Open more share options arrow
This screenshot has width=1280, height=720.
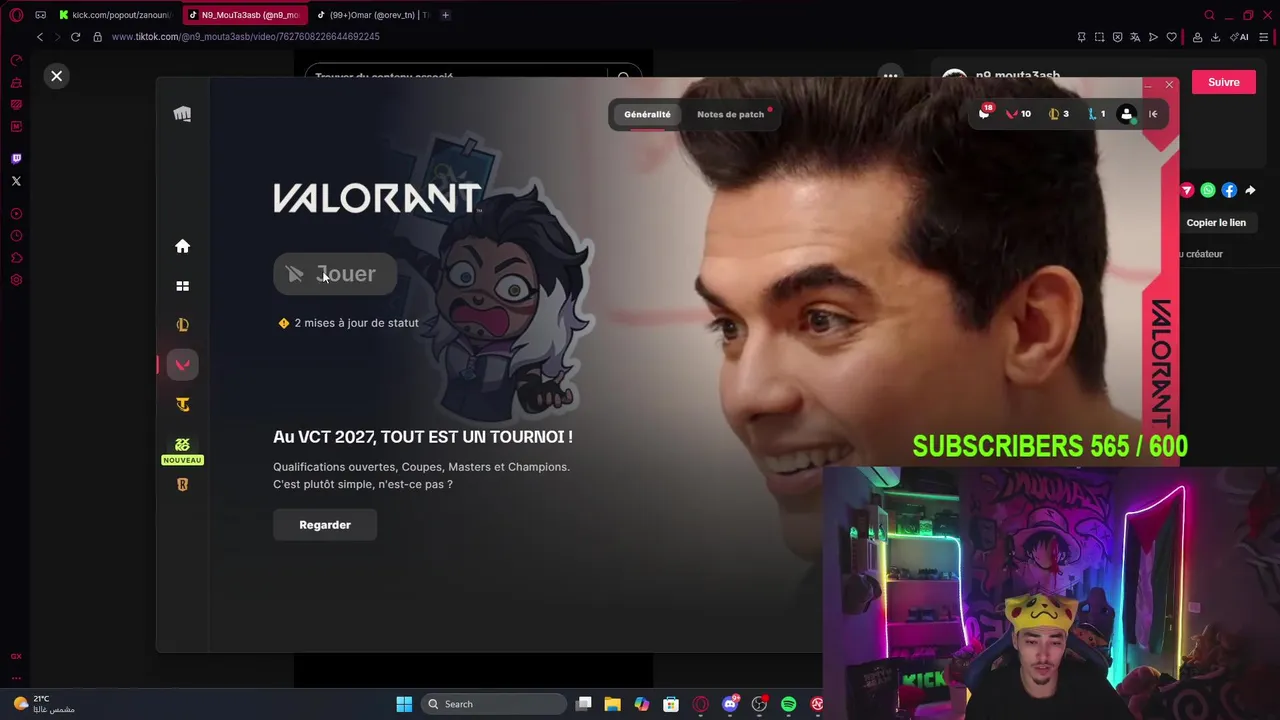pos(1250,190)
